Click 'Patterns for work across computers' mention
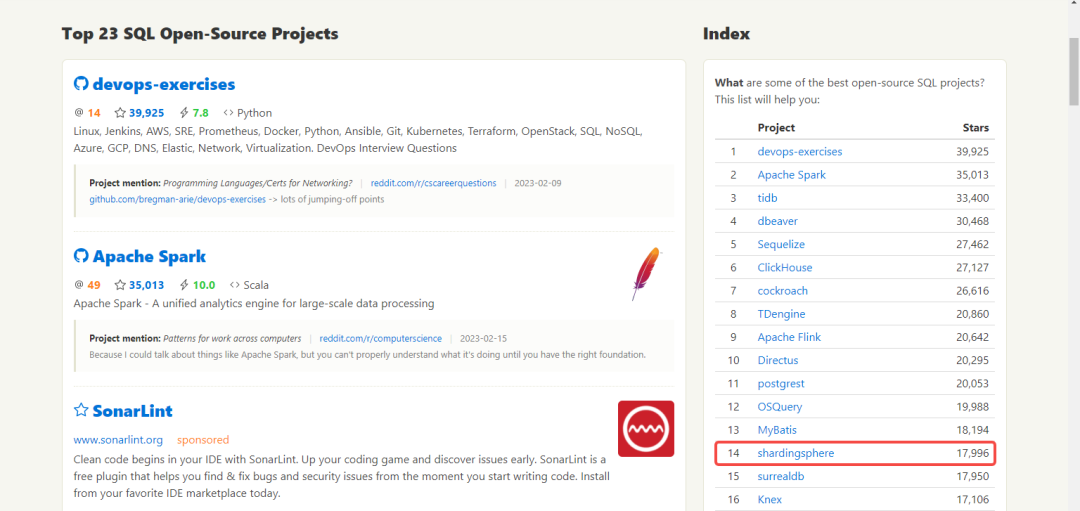Image resolution: width=1080 pixels, height=511 pixels. tap(232, 338)
